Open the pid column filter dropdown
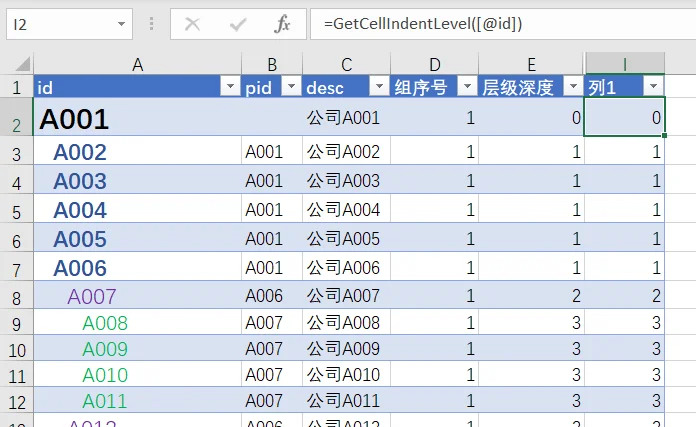Viewport: 696px width, 427px height. (x=292, y=86)
